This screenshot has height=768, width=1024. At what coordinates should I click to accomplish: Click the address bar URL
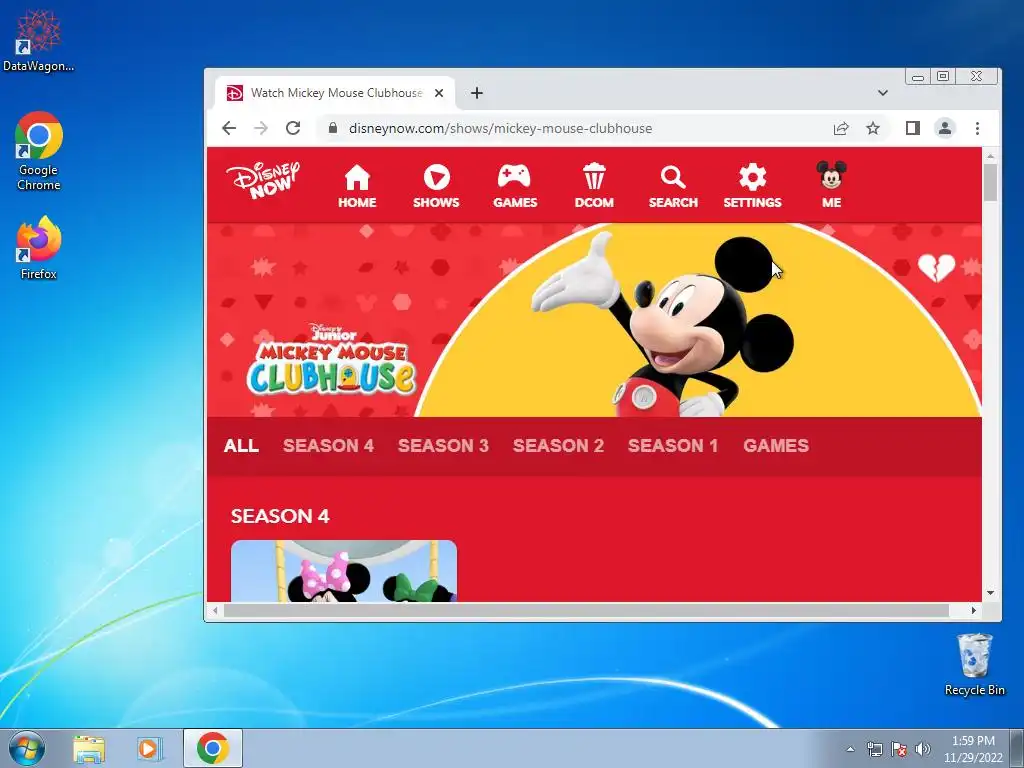[500, 128]
